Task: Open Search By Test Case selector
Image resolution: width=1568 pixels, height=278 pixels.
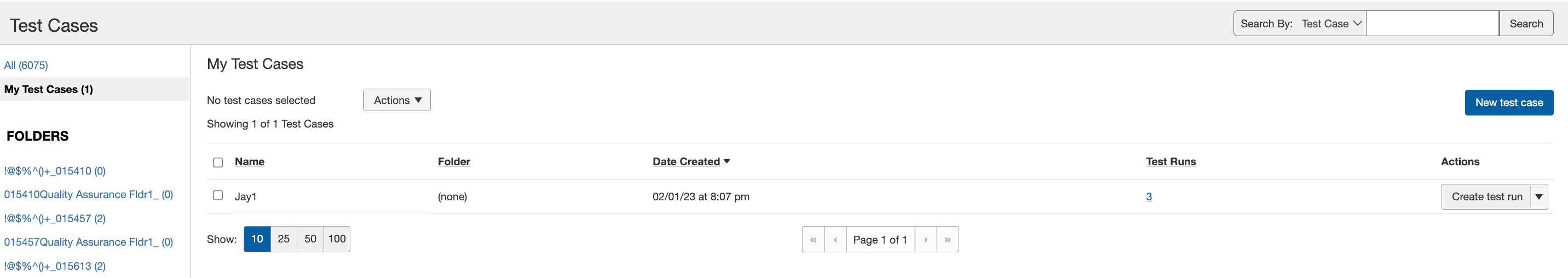Action: [x=1331, y=24]
